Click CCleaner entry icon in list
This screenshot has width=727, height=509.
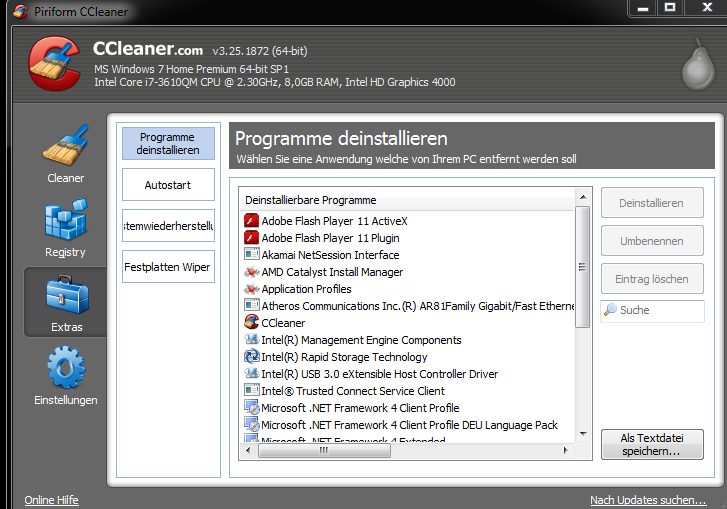(x=251, y=322)
